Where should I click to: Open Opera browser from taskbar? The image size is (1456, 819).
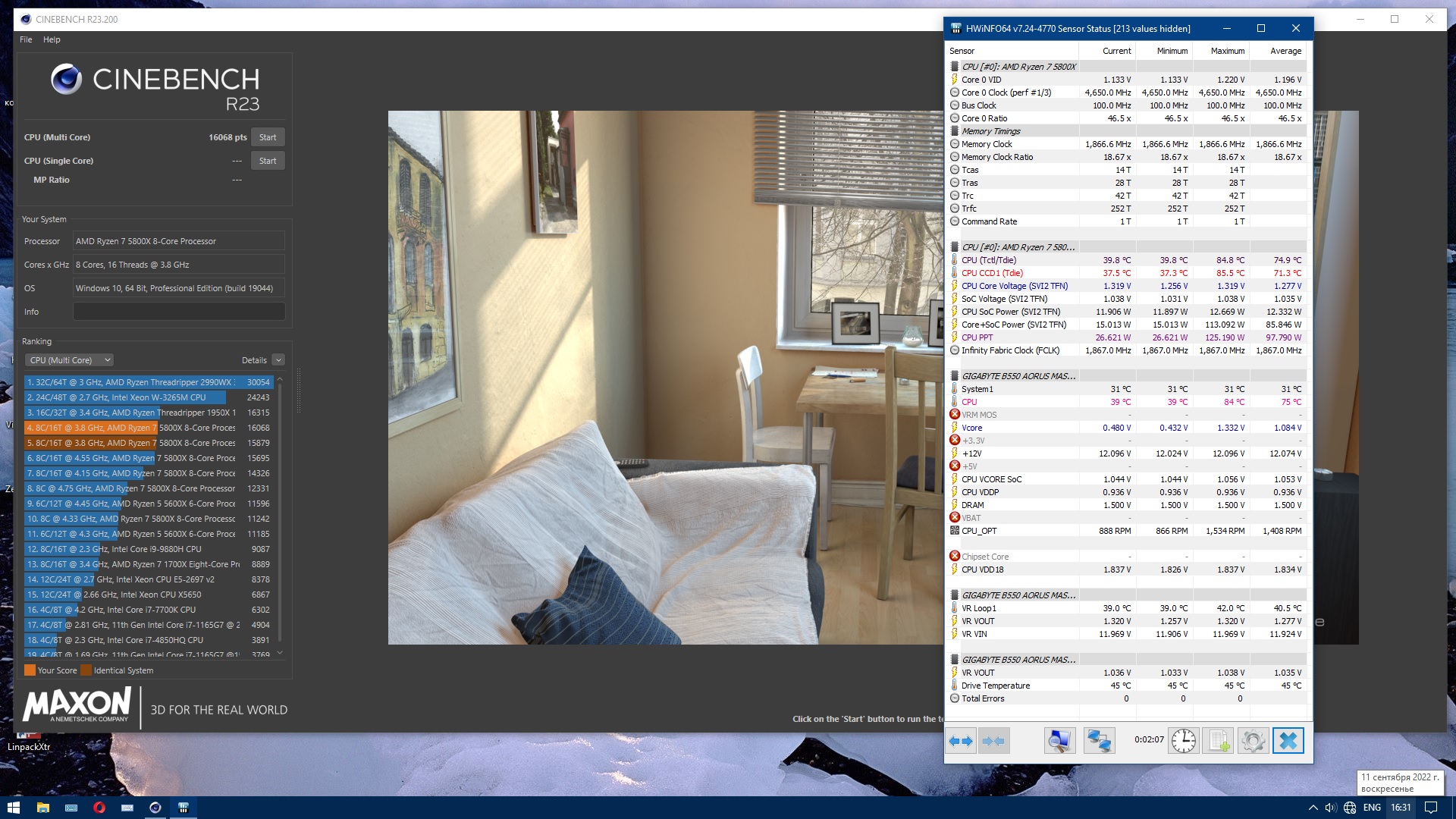(99, 808)
